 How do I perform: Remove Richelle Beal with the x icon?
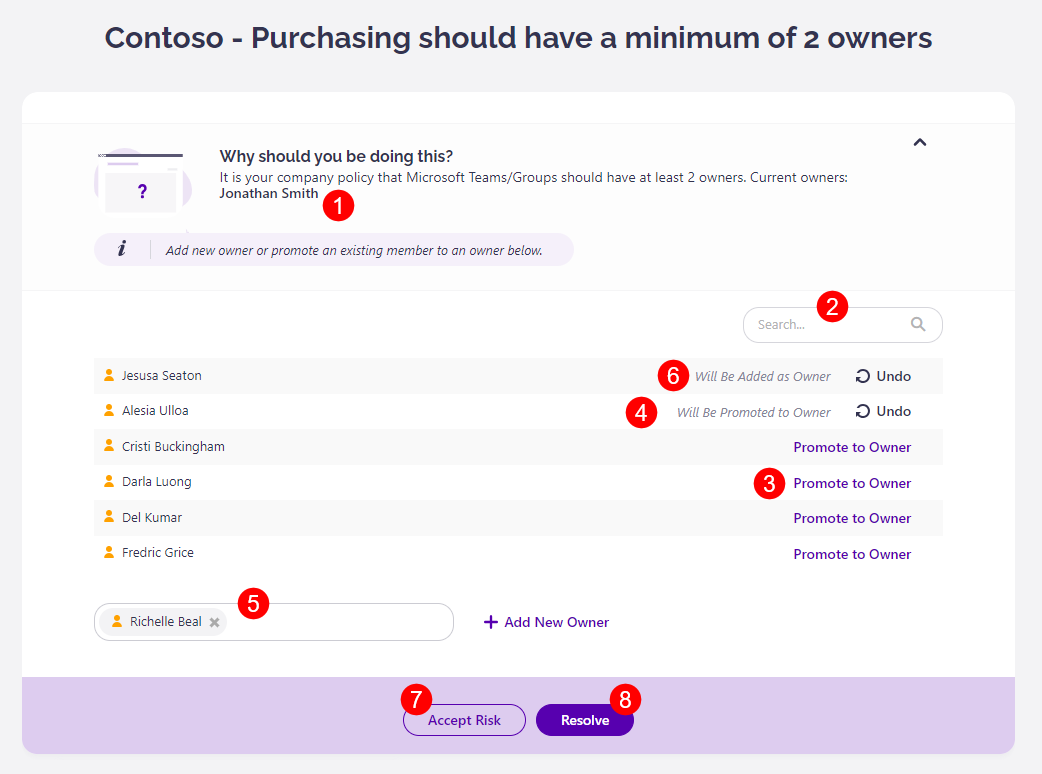click(x=214, y=622)
